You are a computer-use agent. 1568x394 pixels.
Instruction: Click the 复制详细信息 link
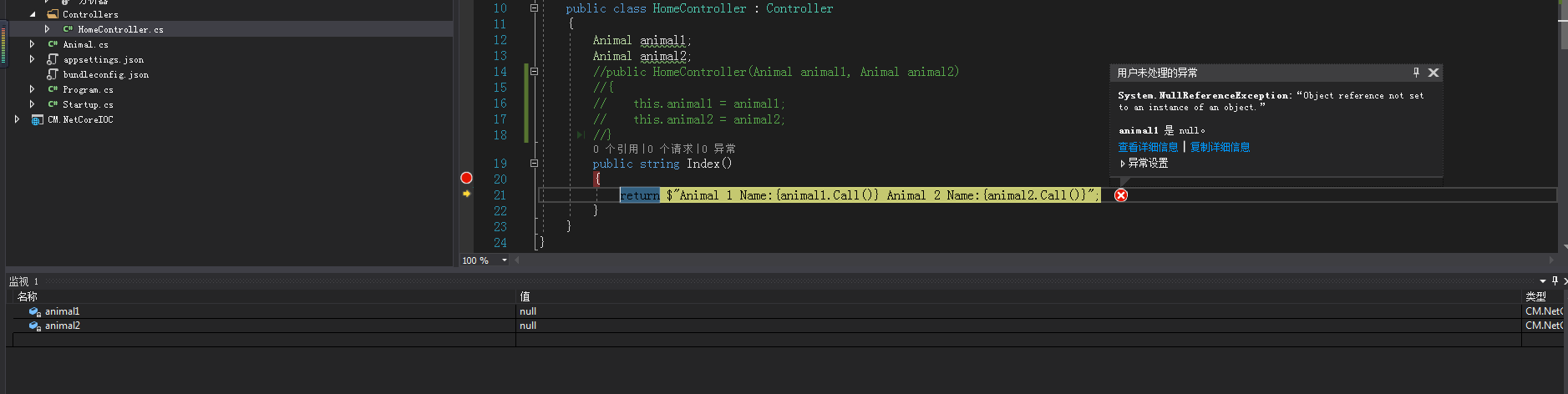[1220, 147]
